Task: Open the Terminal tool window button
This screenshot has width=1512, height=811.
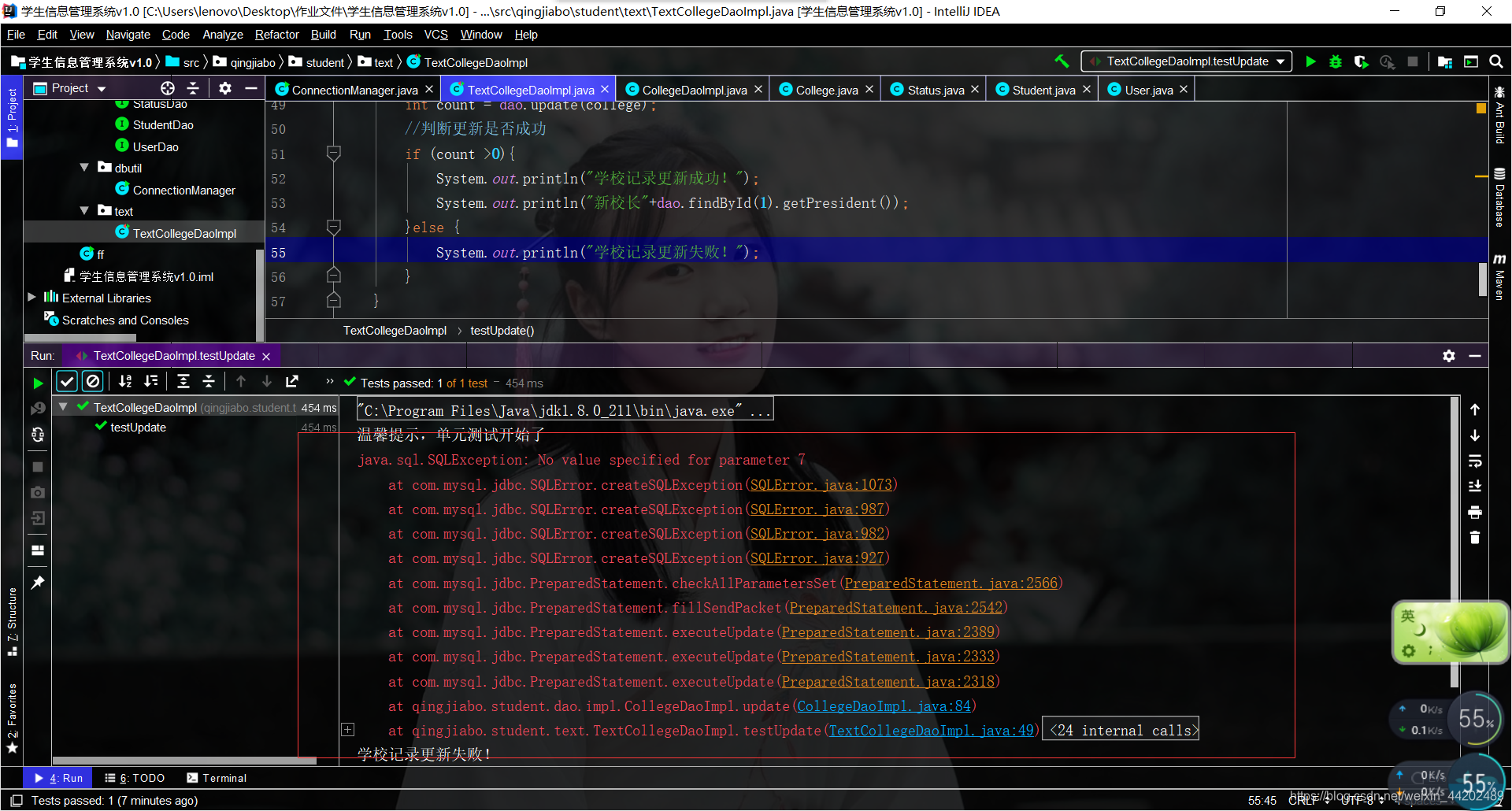Action: coord(217,778)
